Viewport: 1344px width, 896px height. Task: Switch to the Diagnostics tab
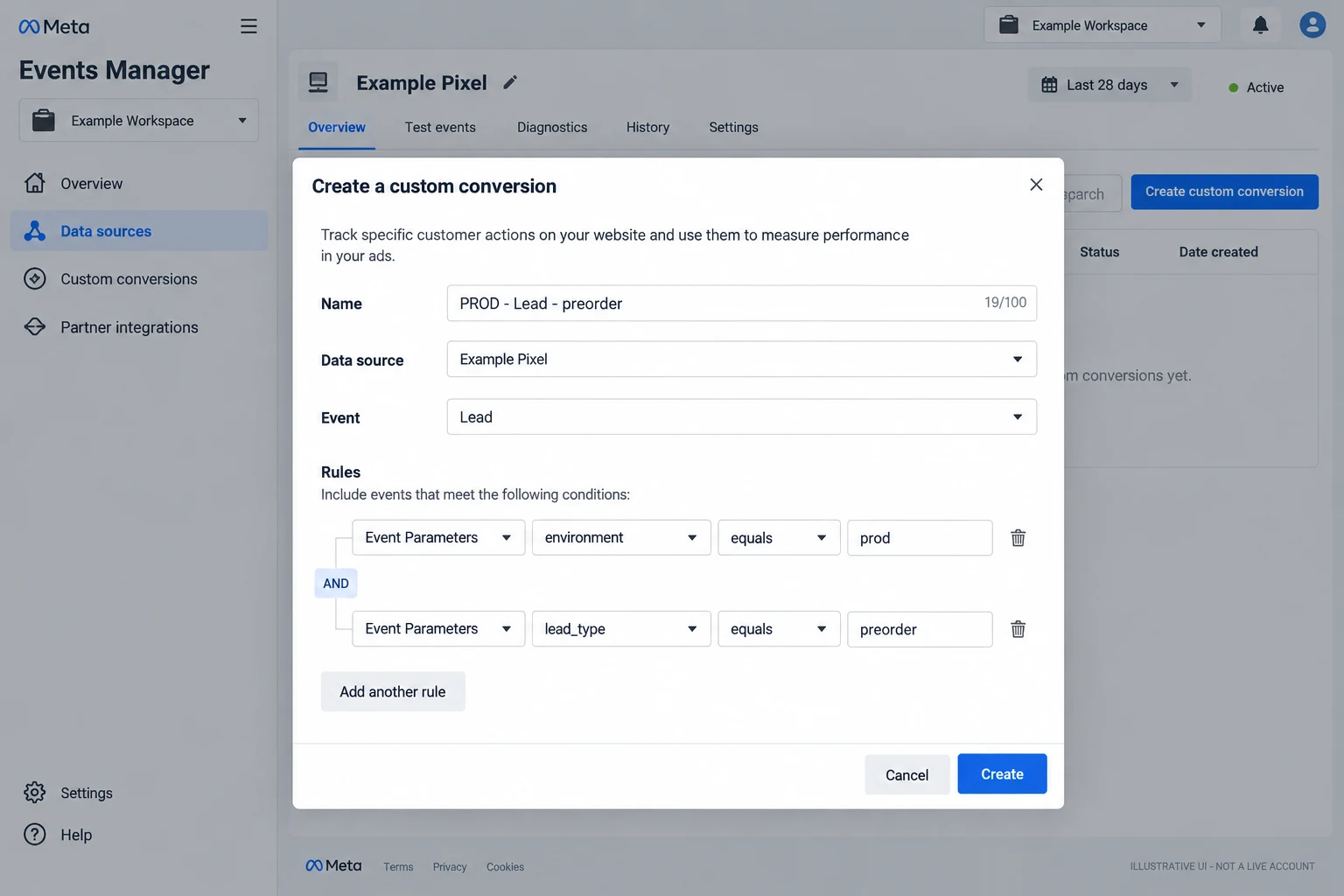pos(552,128)
